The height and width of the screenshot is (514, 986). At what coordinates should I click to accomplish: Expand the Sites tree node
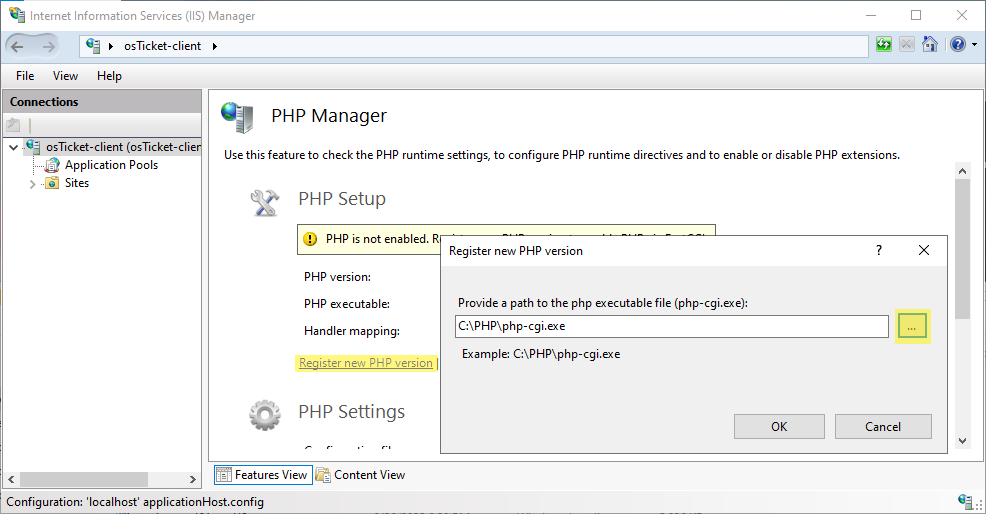click(x=32, y=184)
